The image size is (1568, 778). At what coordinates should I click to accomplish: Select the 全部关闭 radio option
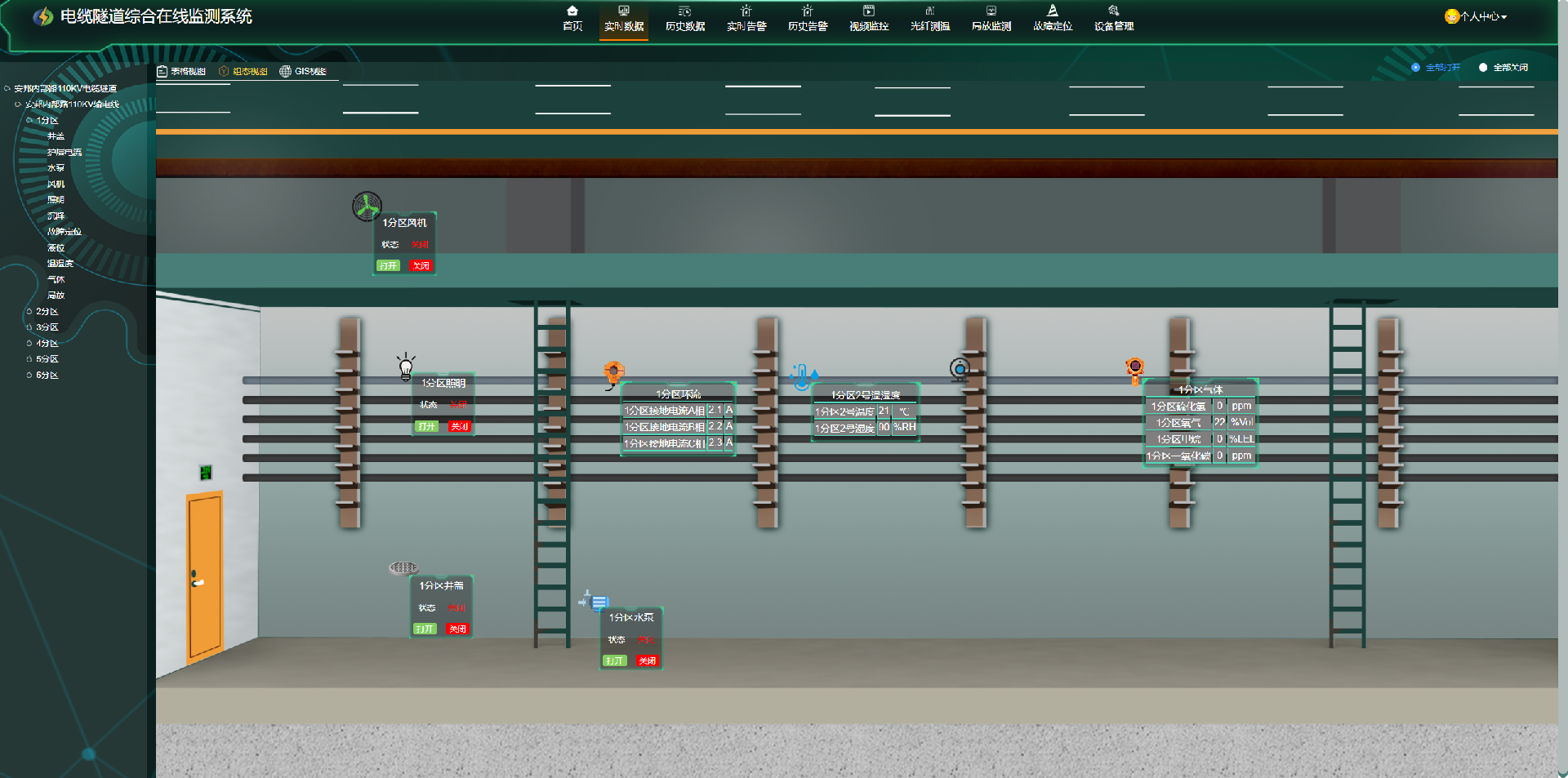[1503, 68]
